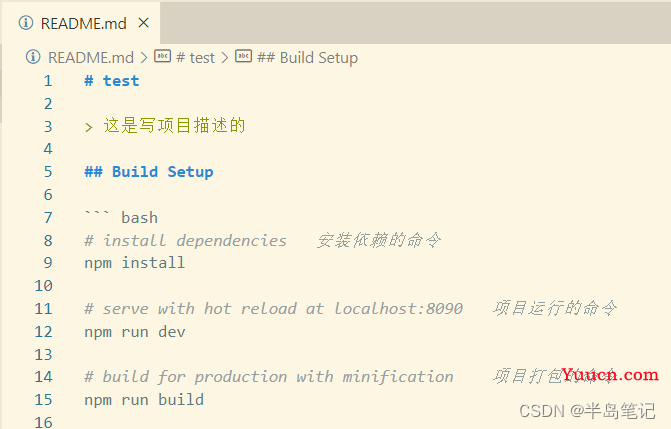Screen dimensions: 671x429
Task: Click the 'npm install' line
Action: coord(135,262)
